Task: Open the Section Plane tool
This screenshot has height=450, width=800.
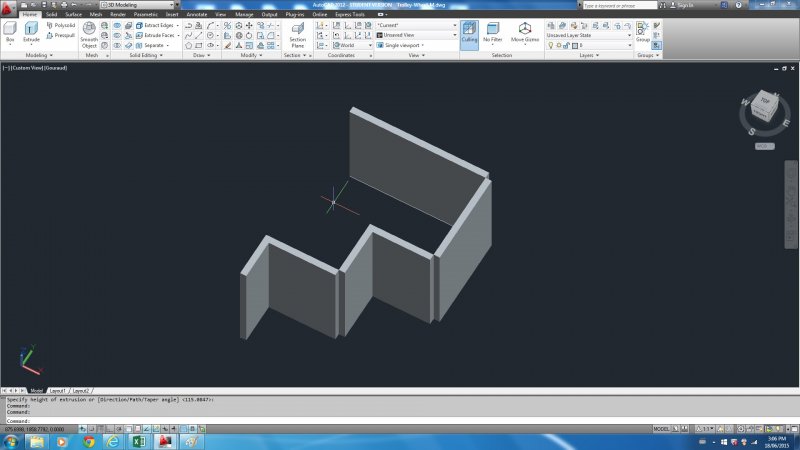Action: (x=297, y=35)
